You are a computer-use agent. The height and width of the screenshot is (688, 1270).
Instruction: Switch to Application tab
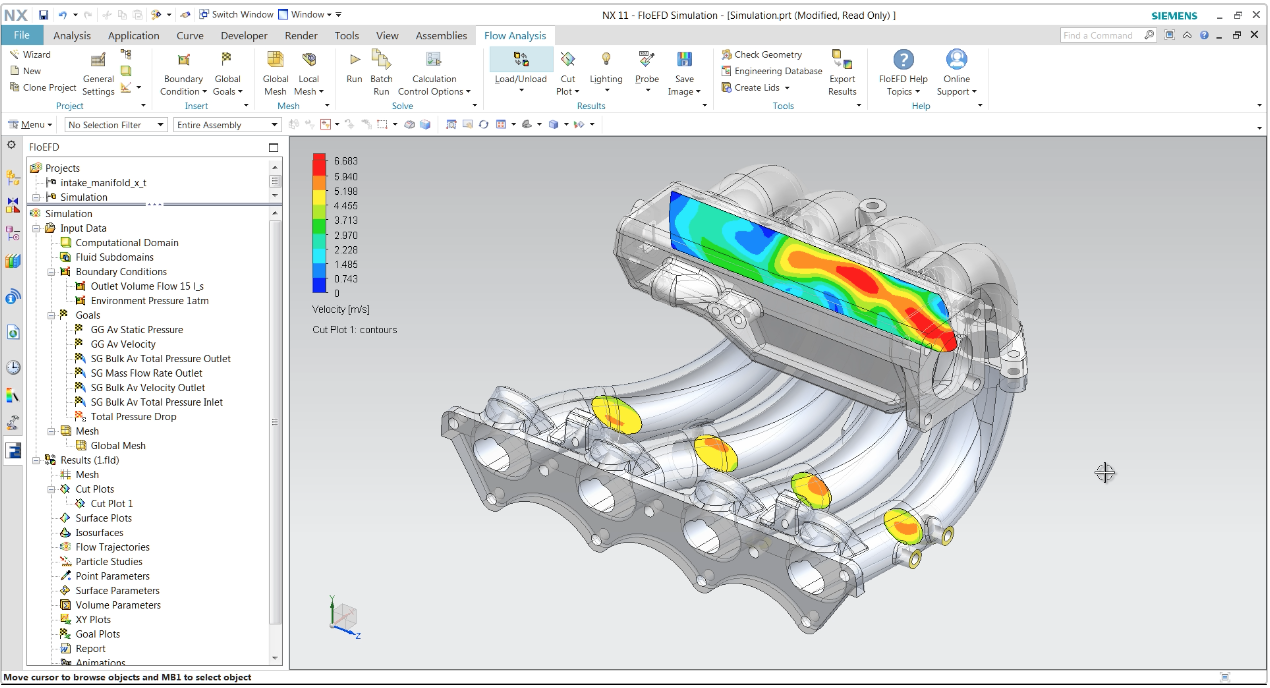pyautogui.click(x=134, y=35)
